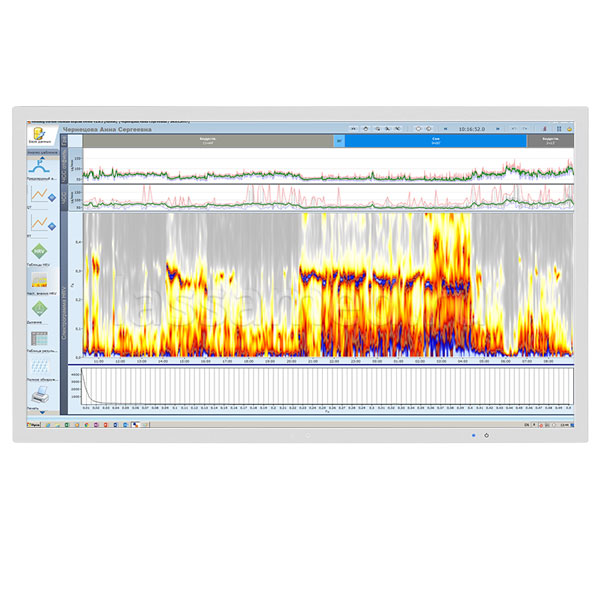Open the results table icon in sidebar
Image resolution: width=600 pixels, height=600 pixels.
pos(39,339)
